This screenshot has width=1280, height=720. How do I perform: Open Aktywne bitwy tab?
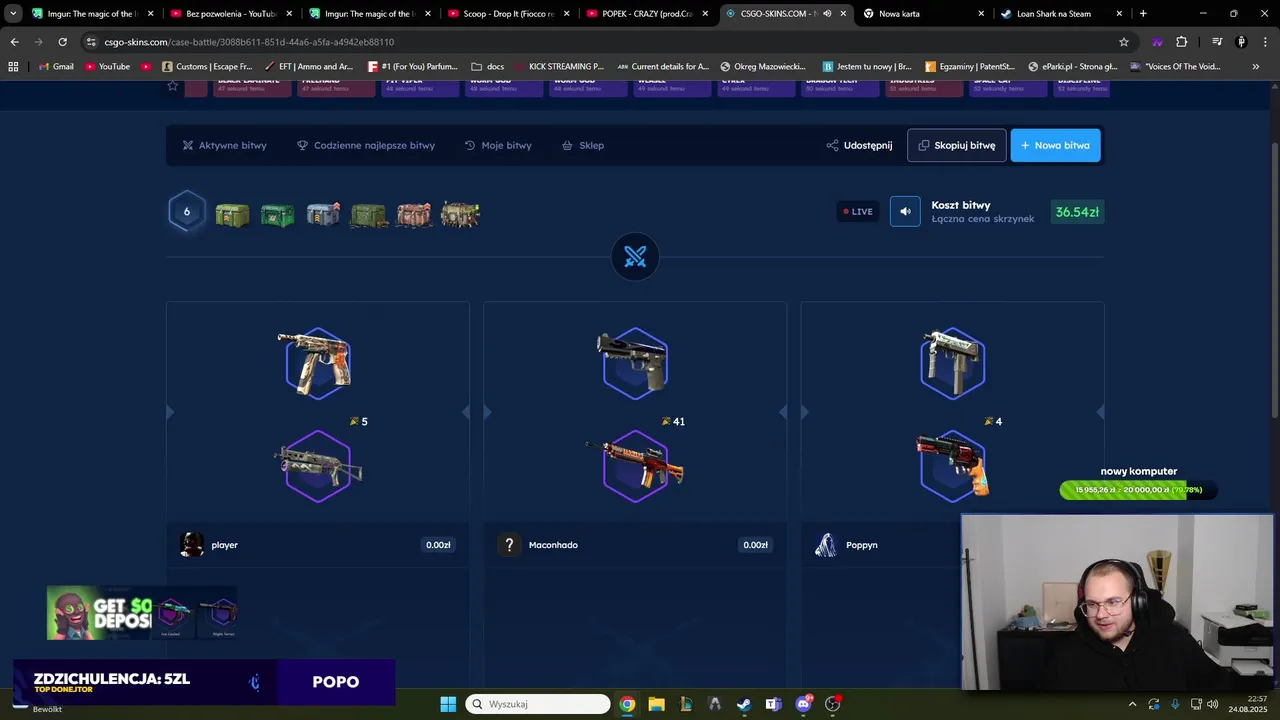pyautogui.click(x=224, y=145)
